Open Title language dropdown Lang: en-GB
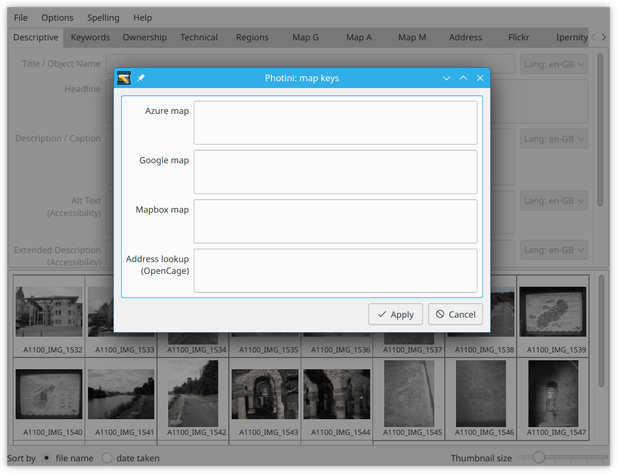Screen dimensions: 618x474 [x=554, y=64]
